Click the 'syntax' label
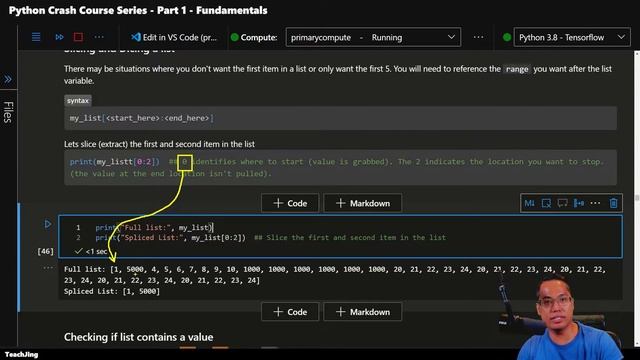640x360 pixels. pyautogui.click(x=78, y=100)
